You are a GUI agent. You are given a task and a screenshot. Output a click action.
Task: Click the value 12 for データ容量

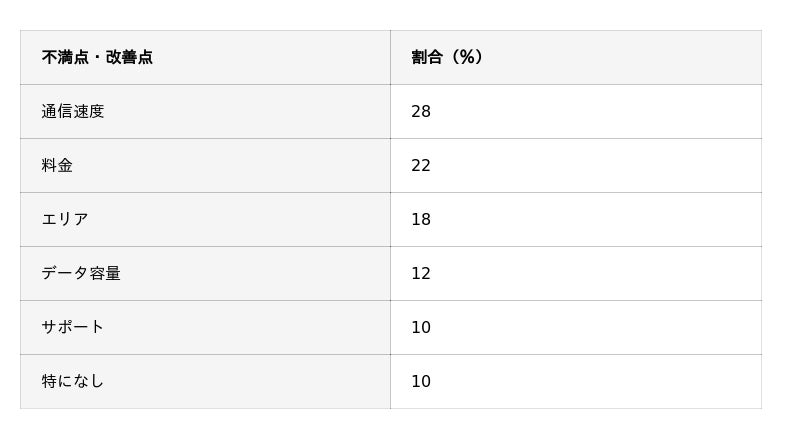point(421,273)
